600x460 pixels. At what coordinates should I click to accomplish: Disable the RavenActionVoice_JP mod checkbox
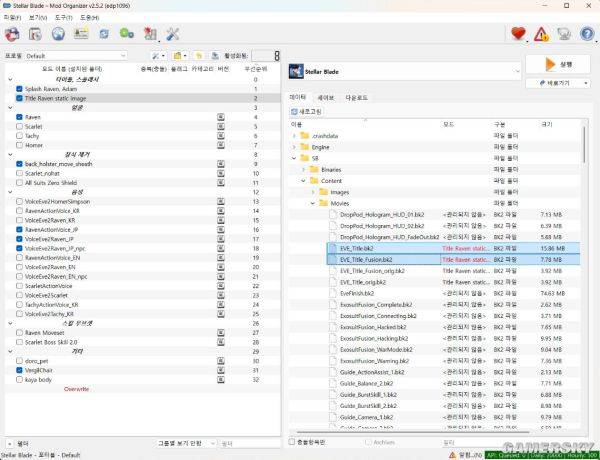[20, 230]
